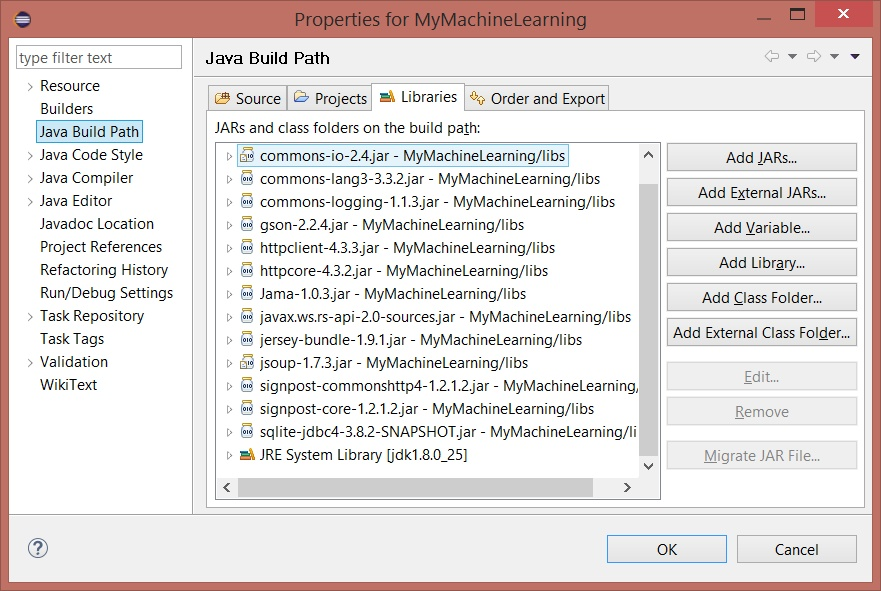Select the Java Build Path item
Screen dimensions: 881x591
click(x=89, y=131)
